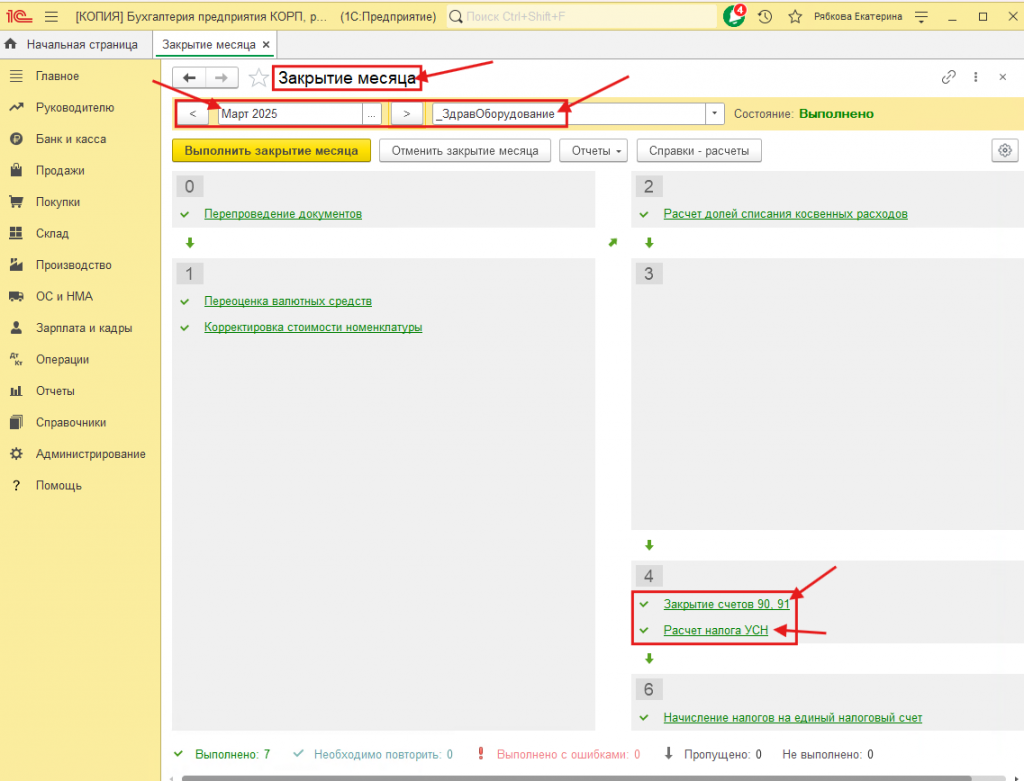Open Главное section in sidebar

point(57,76)
